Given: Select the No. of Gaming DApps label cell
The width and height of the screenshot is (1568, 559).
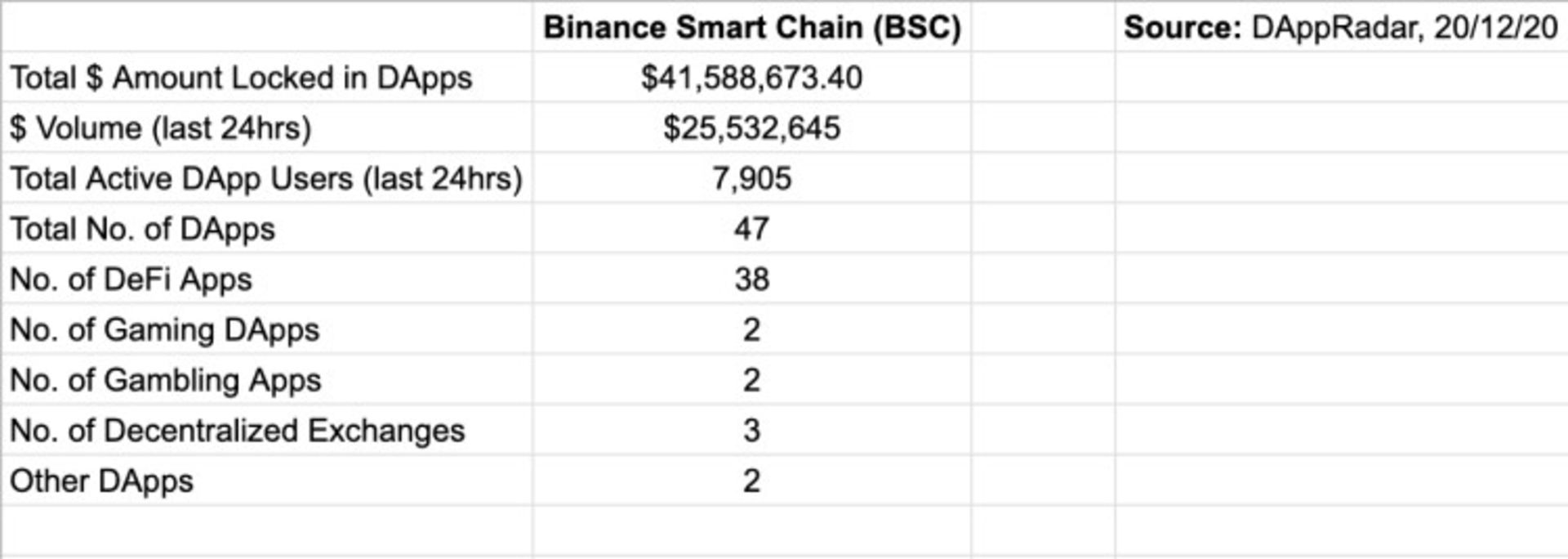Looking at the screenshot, I should [165, 330].
